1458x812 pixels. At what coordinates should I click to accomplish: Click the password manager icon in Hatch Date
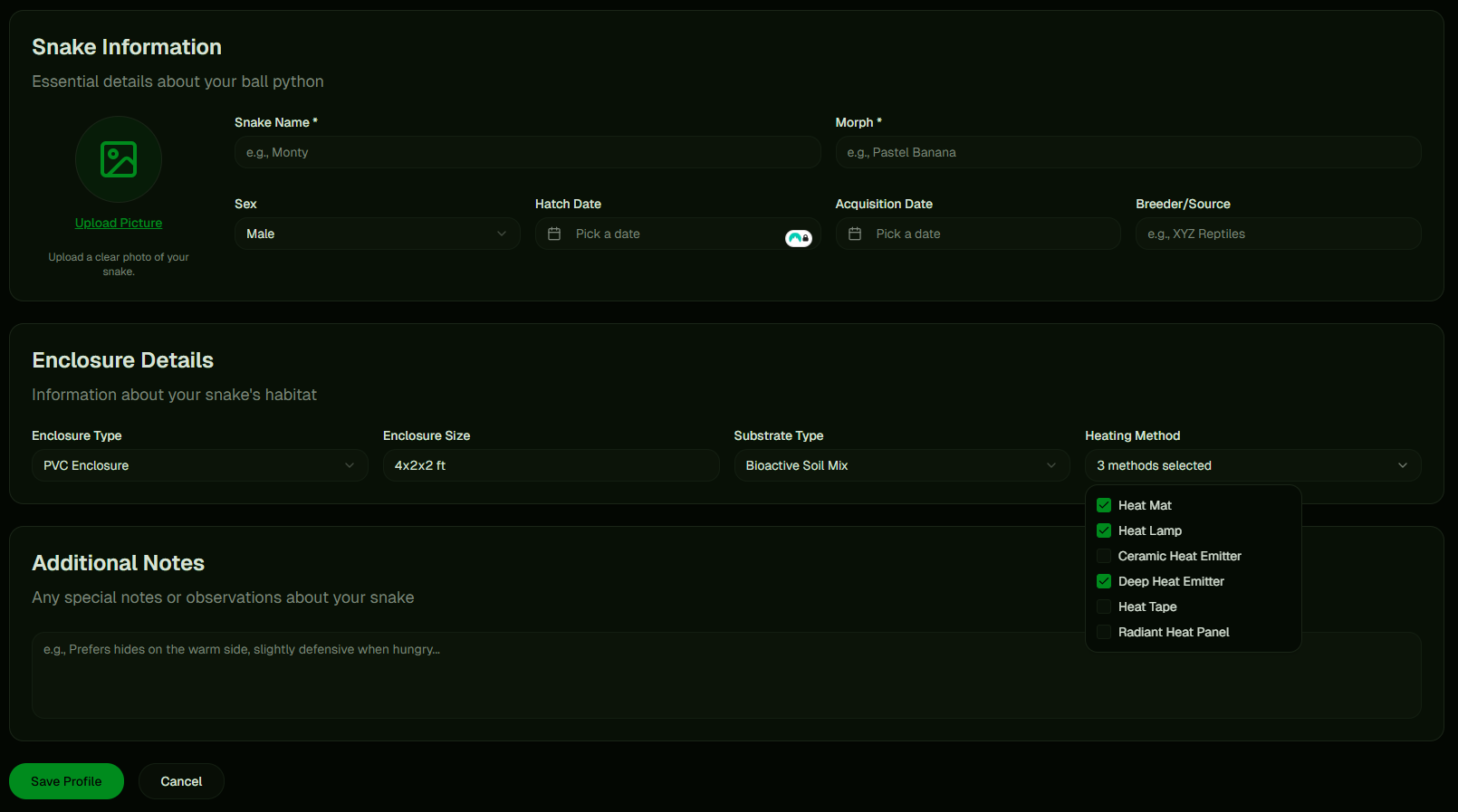click(x=799, y=238)
